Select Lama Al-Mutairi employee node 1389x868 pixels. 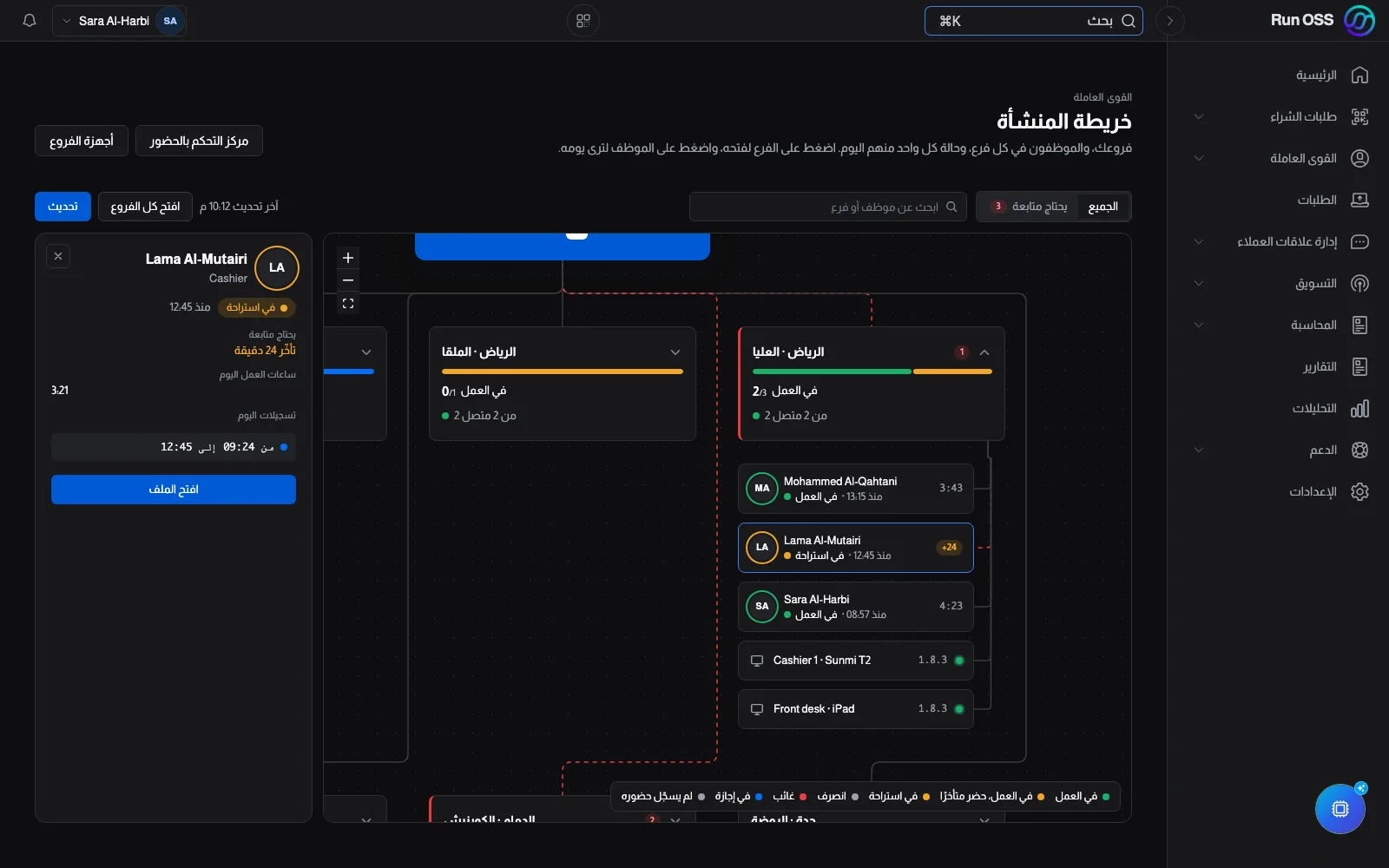(x=856, y=548)
